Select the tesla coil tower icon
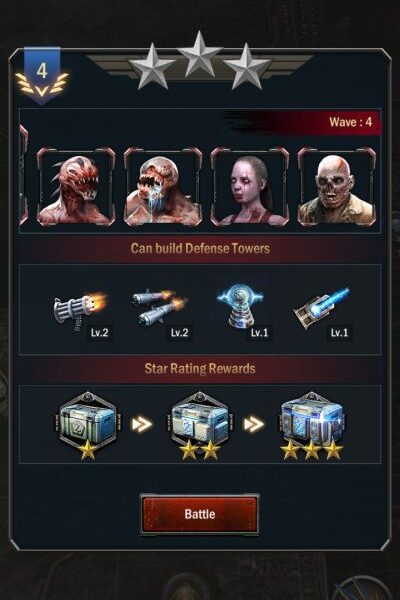This screenshot has height=600, width=400. 240,306
